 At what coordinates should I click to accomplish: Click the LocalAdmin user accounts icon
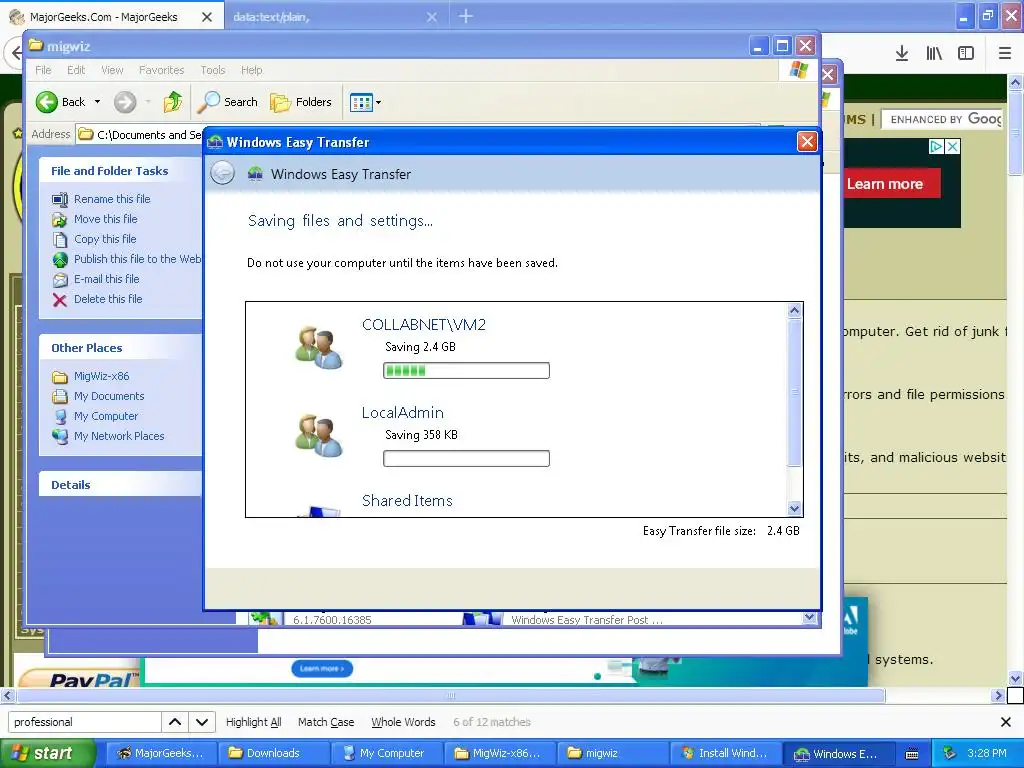pyautogui.click(x=319, y=436)
